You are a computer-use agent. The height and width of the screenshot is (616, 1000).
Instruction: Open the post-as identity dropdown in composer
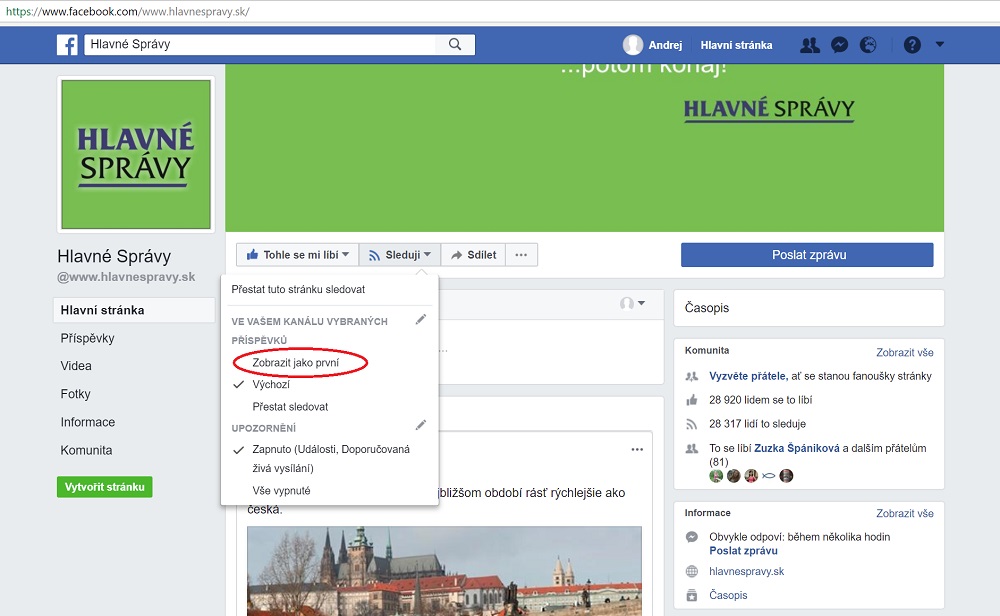(x=632, y=304)
